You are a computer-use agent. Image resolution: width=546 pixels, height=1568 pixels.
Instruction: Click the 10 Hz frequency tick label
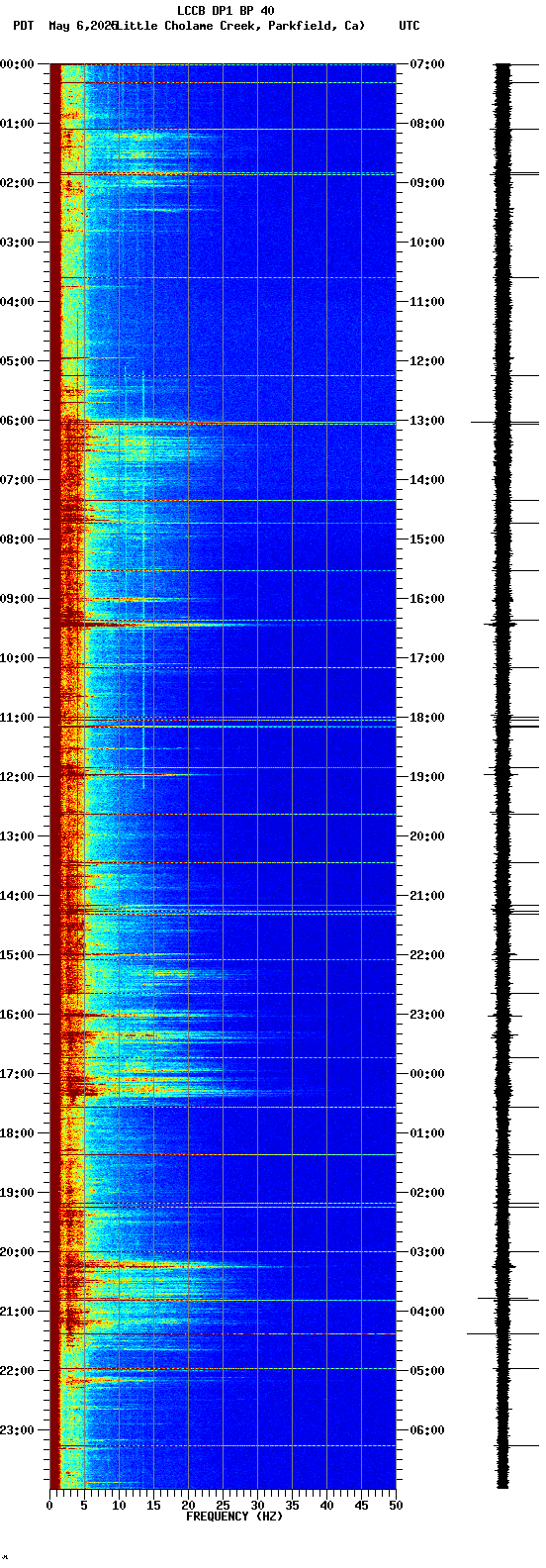point(119,1506)
